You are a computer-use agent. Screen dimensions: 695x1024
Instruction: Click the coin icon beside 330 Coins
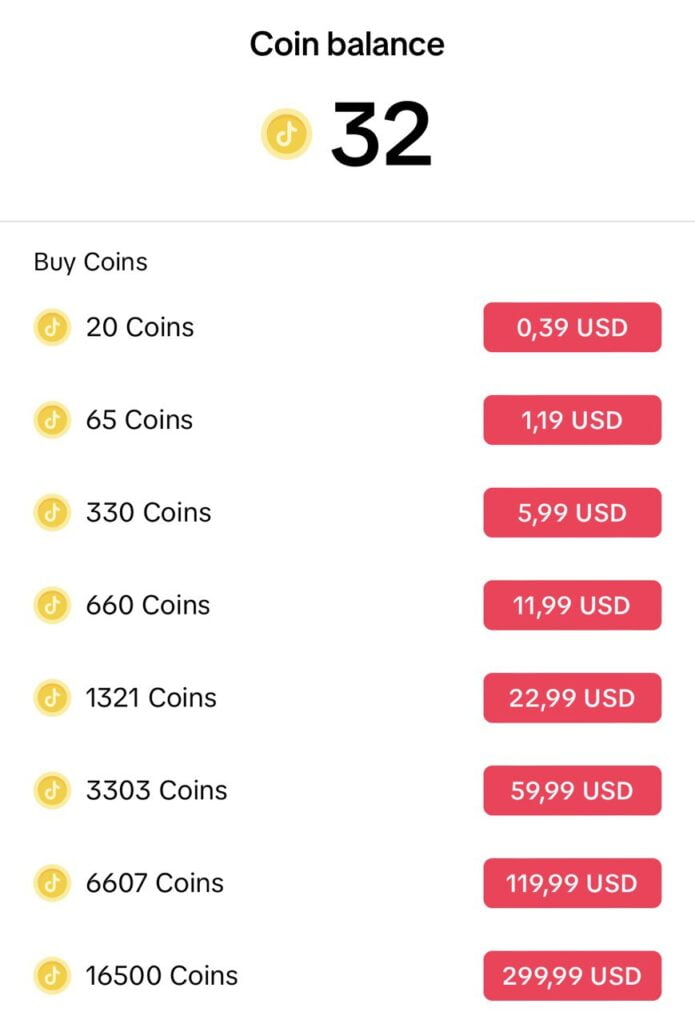pos(52,513)
